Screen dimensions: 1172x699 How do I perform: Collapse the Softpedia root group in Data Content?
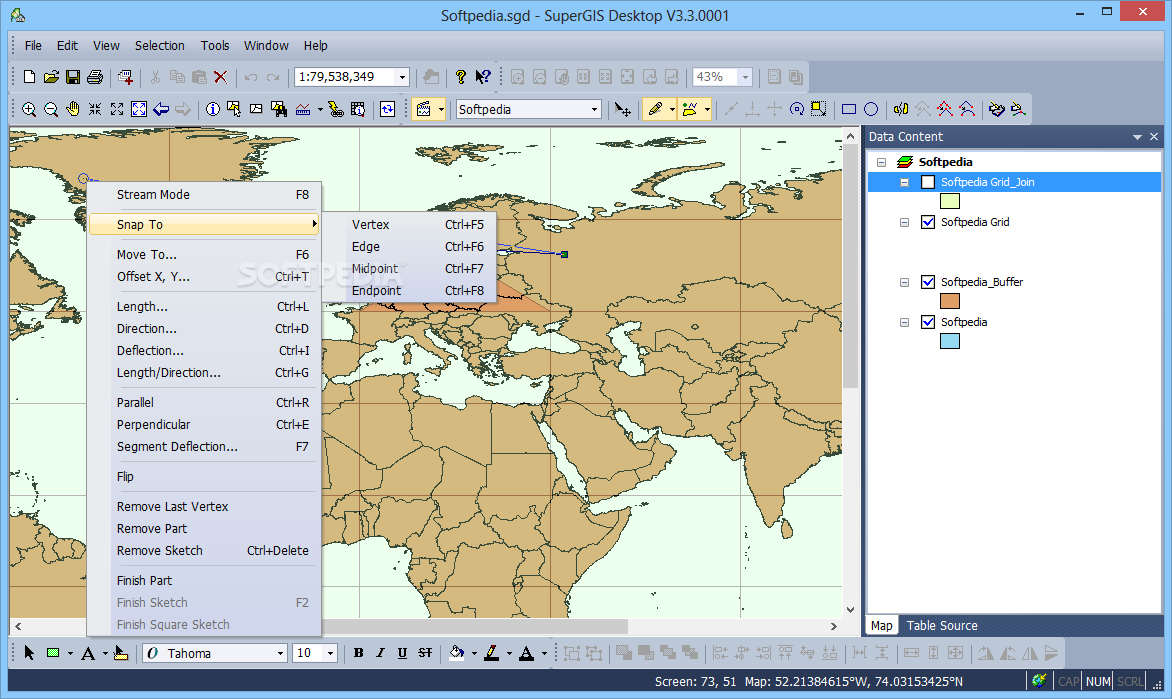[881, 162]
